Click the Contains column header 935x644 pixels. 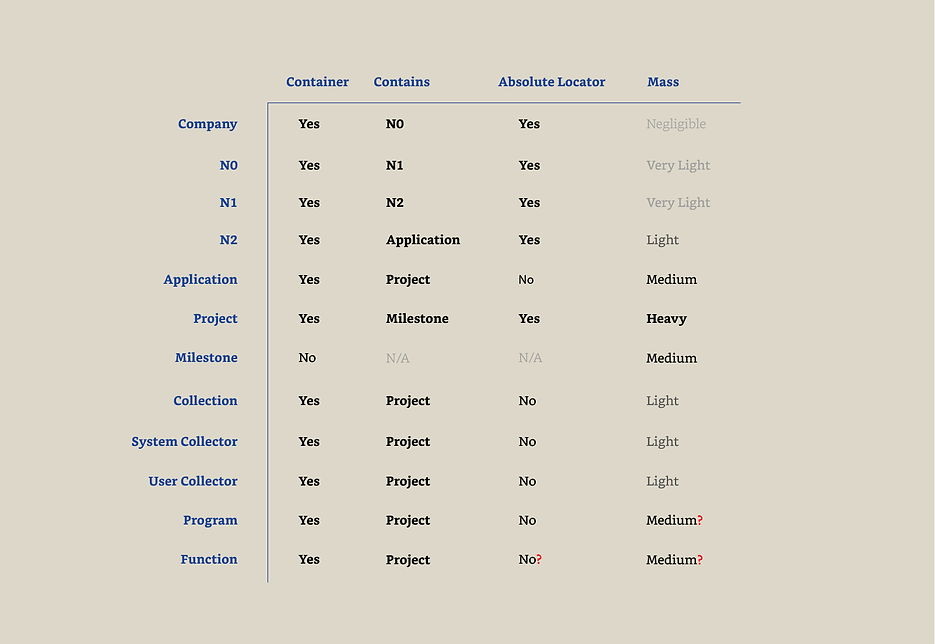tap(401, 82)
